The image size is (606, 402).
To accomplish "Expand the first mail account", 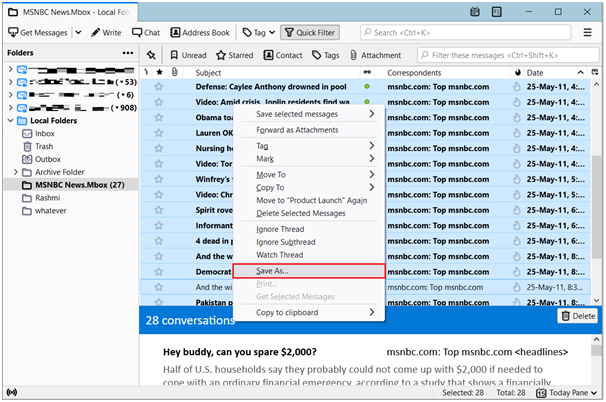I will pos(10,69).
